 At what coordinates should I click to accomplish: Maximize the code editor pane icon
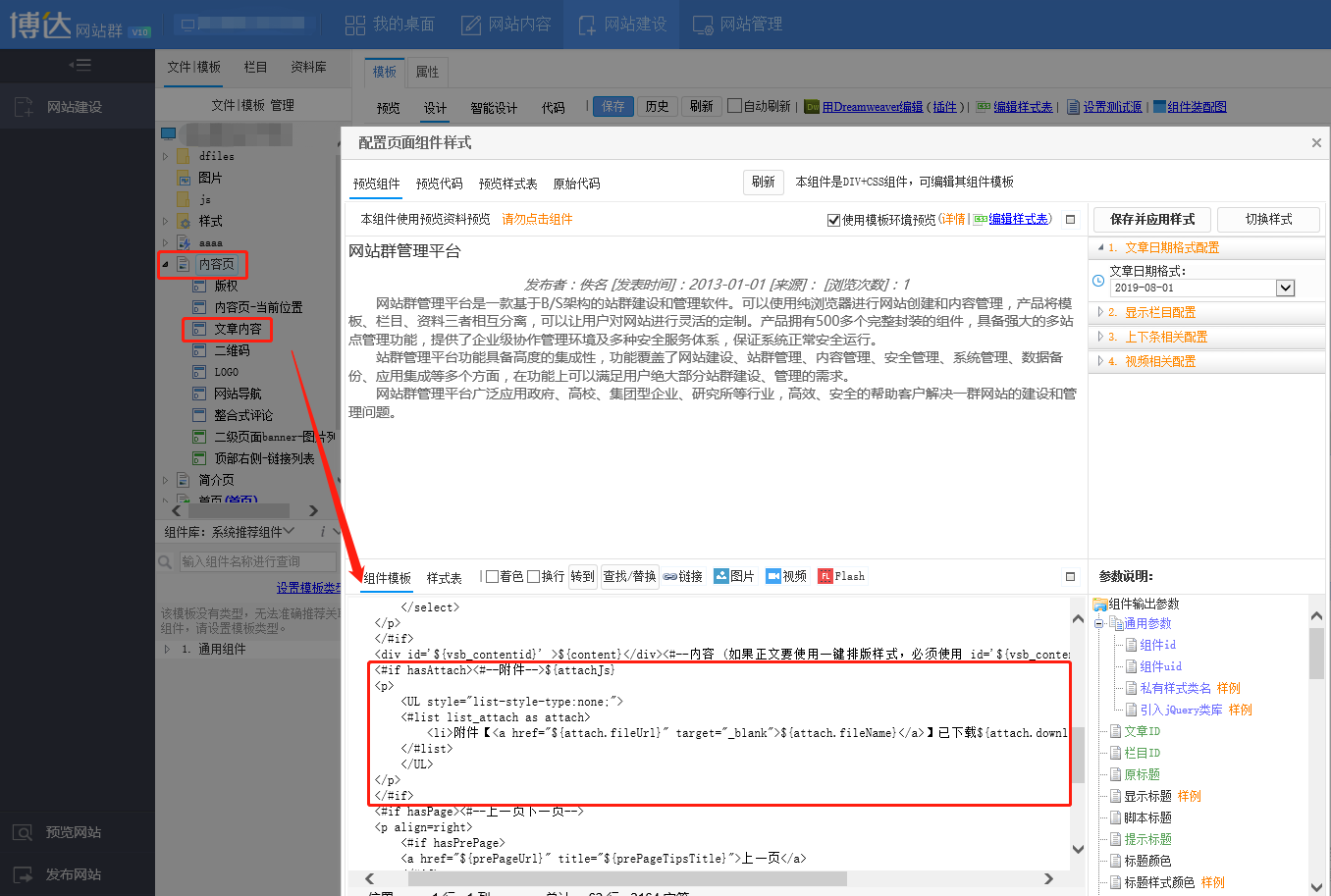1070,577
